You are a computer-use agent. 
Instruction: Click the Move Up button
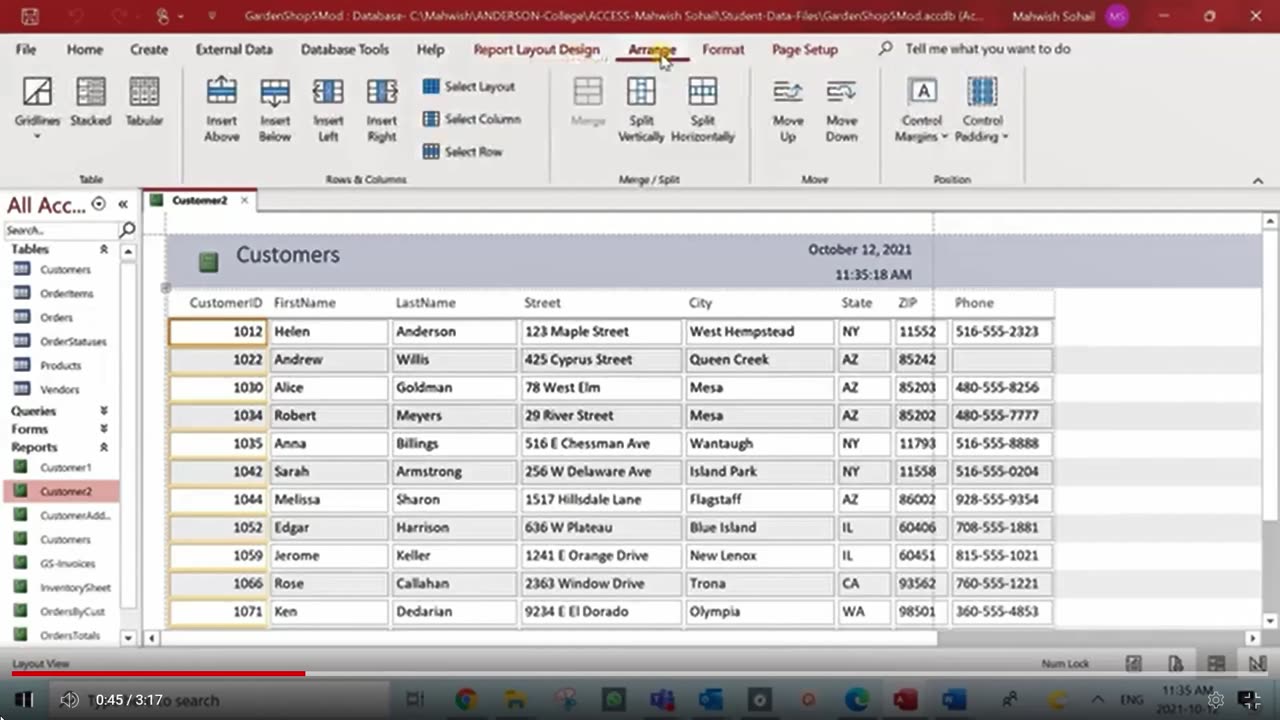(788, 109)
